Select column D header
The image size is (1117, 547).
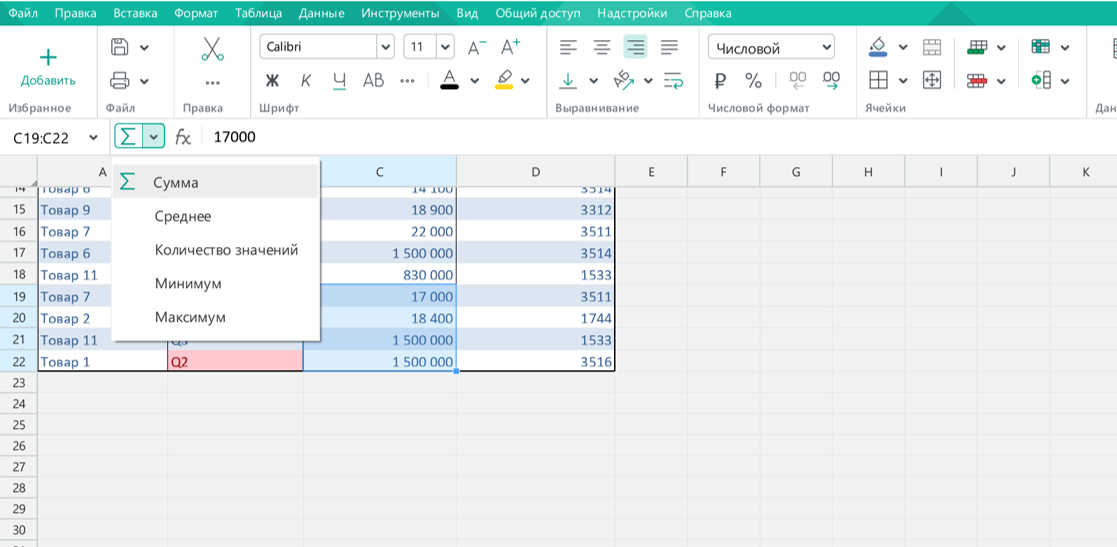click(536, 172)
